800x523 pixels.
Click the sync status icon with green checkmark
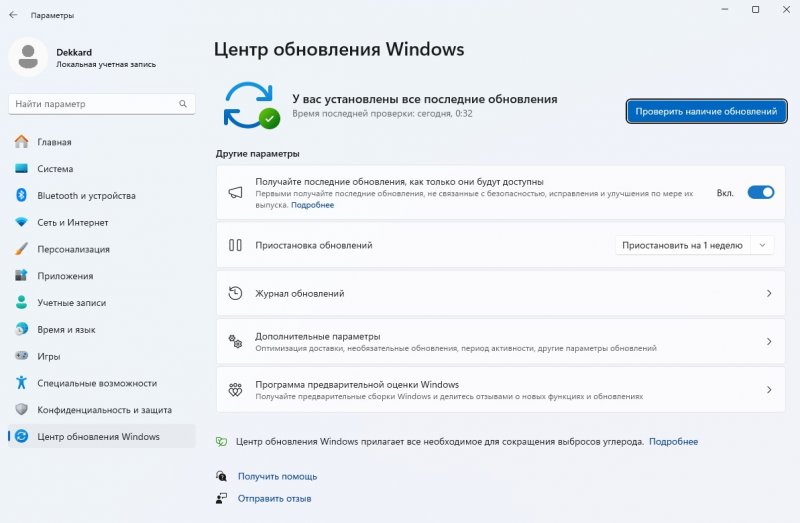pyautogui.click(x=251, y=104)
